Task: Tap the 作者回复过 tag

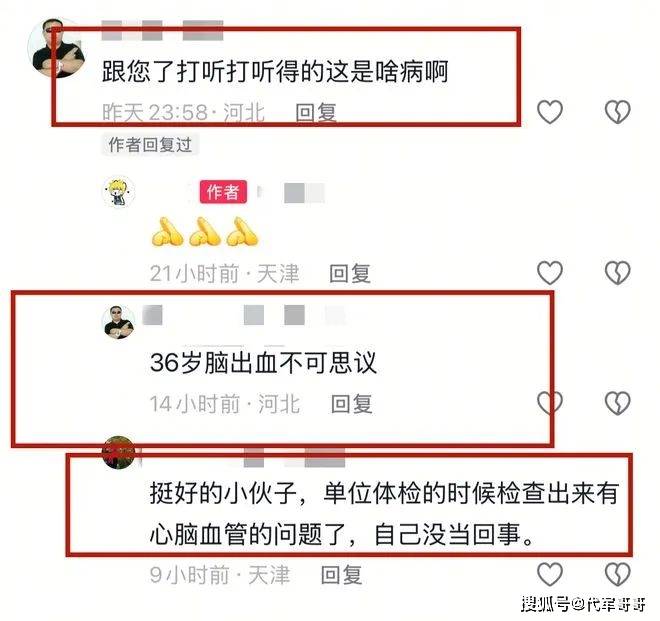Action: (150, 145)
